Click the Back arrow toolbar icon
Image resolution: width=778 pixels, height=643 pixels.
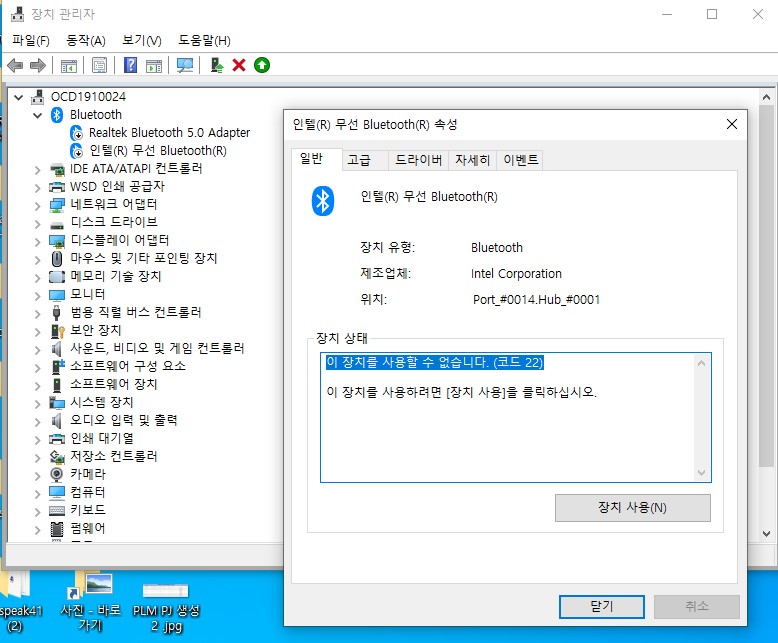point(15,65)
